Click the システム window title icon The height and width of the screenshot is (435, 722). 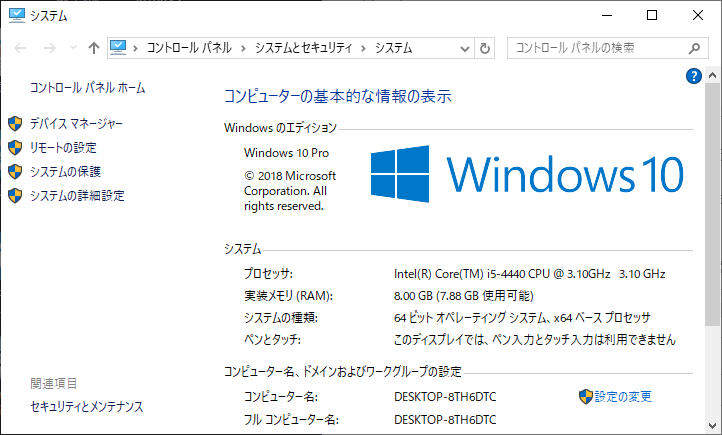pyautogui.click(x=17, y=15)
